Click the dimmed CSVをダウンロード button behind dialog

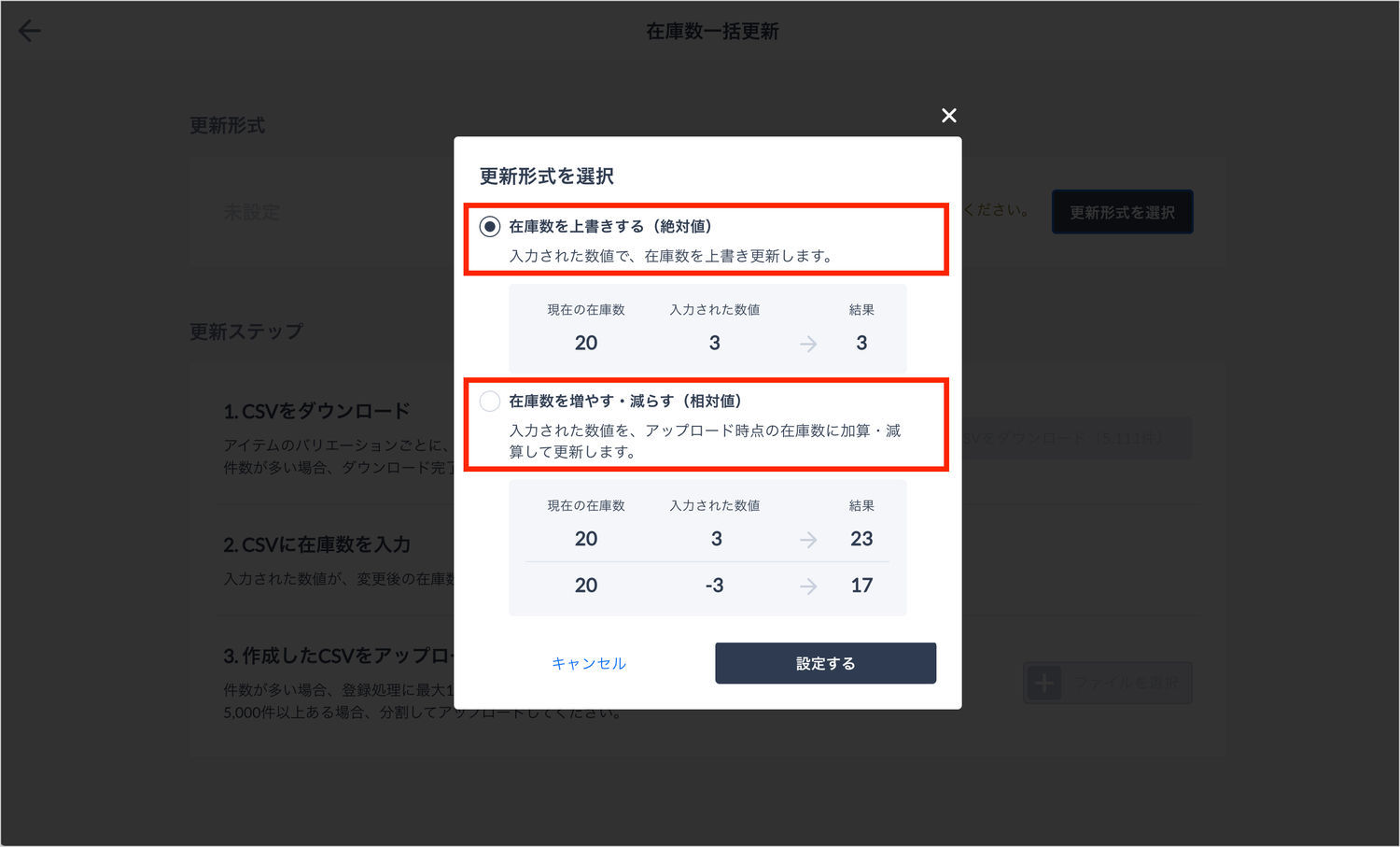1077,438
